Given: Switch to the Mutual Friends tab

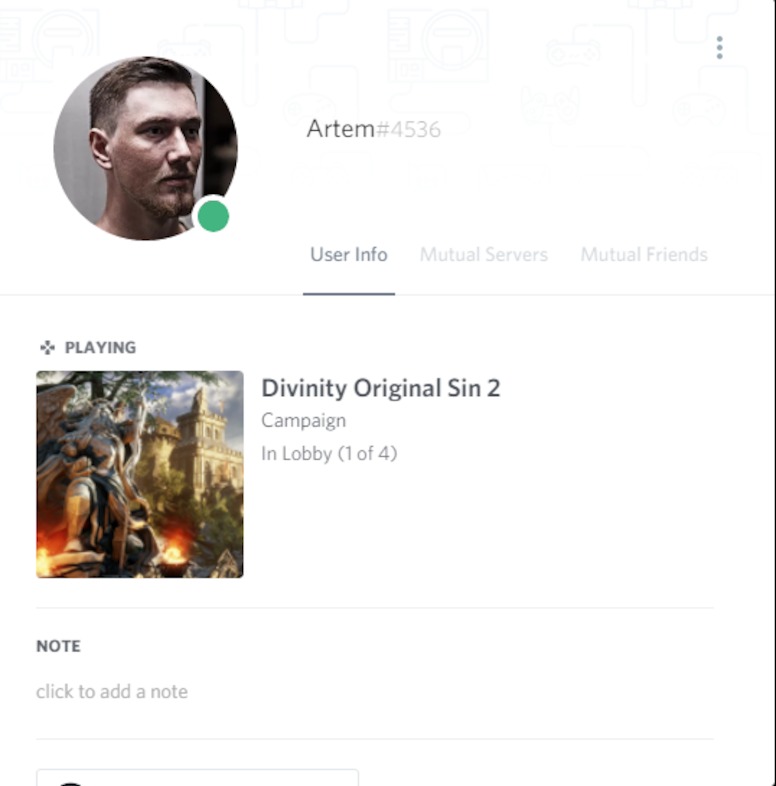Looking at the screenshot, I should (644, 255).
